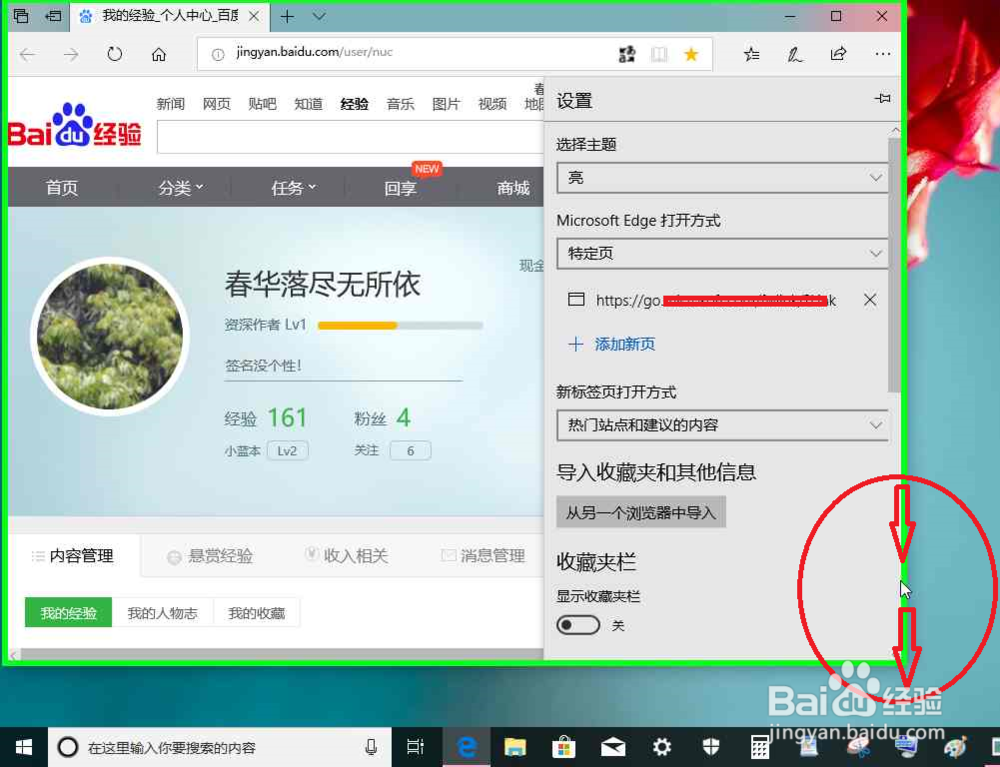This screenshot has width=1000, height=767.
Task: Switch to the 我的经验 tab
Action: coord(67,612)
